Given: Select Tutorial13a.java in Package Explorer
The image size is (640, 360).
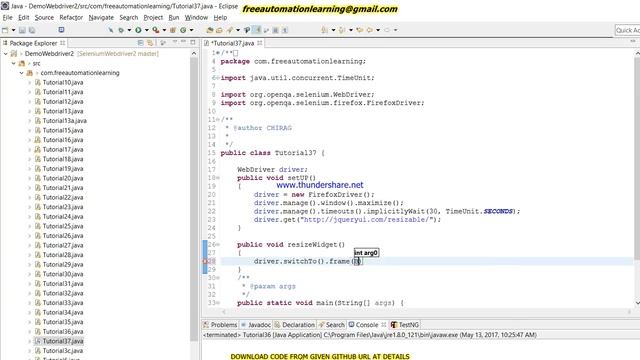Looking at the screenshot, I should click(64, 121).
